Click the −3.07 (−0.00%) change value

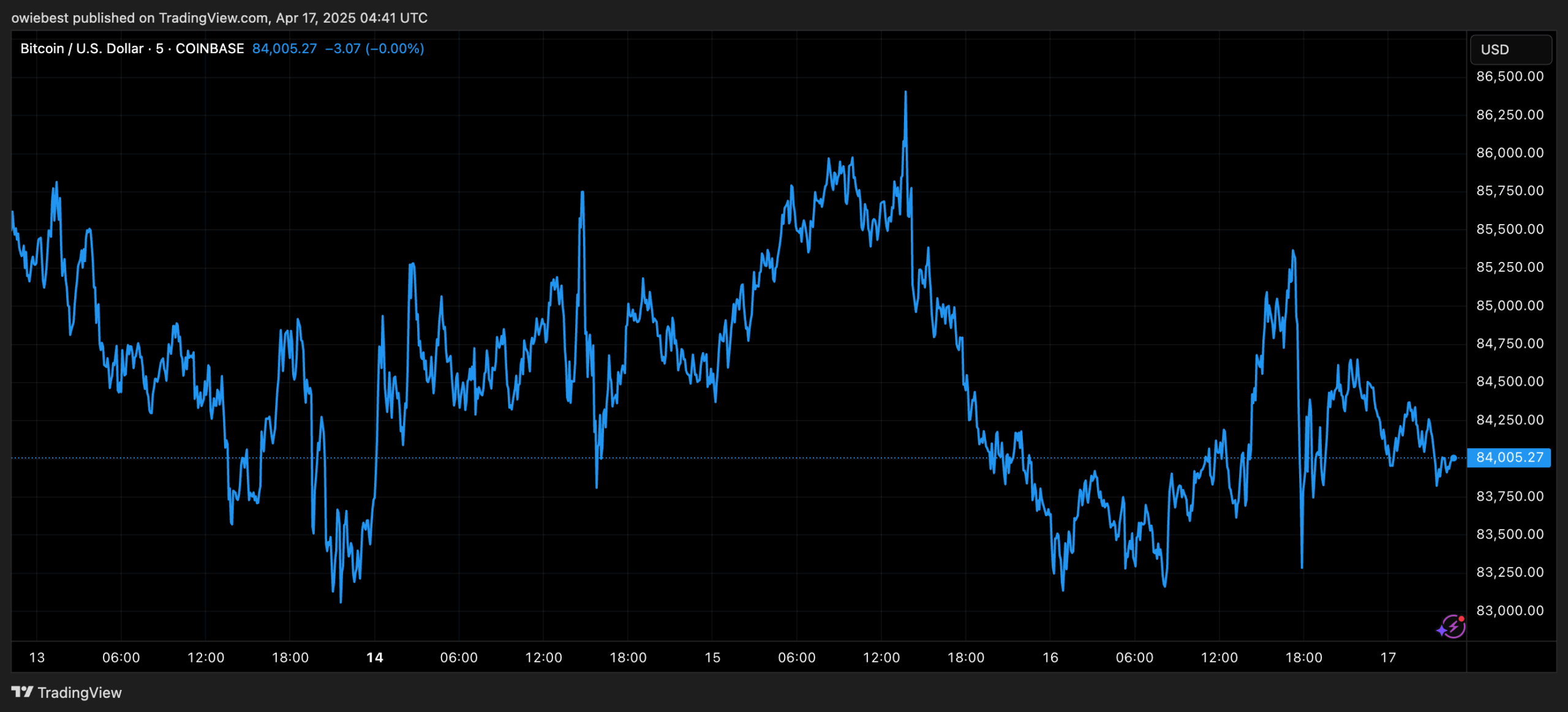(374, 48)
